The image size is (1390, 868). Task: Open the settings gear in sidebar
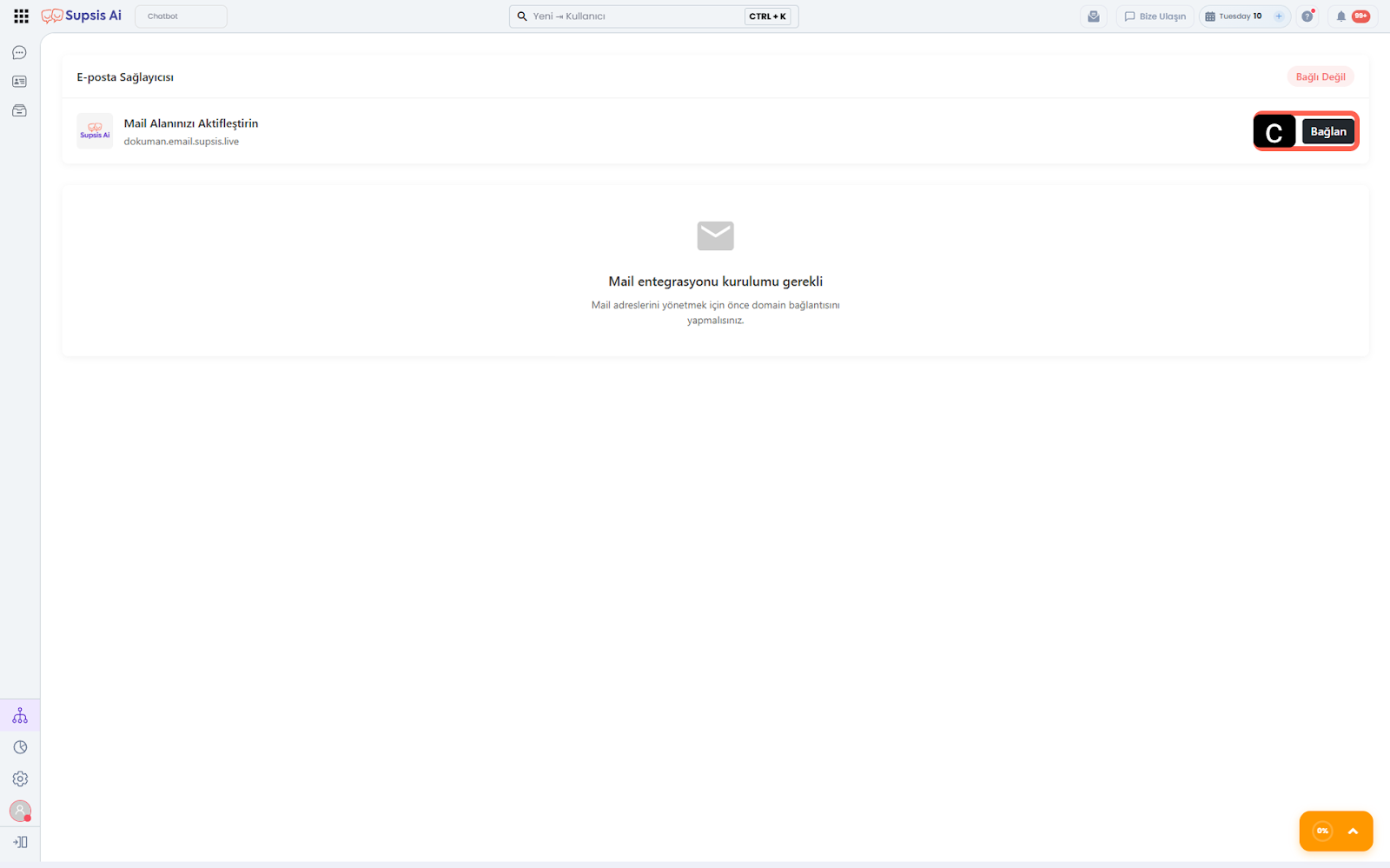point(20,779)
